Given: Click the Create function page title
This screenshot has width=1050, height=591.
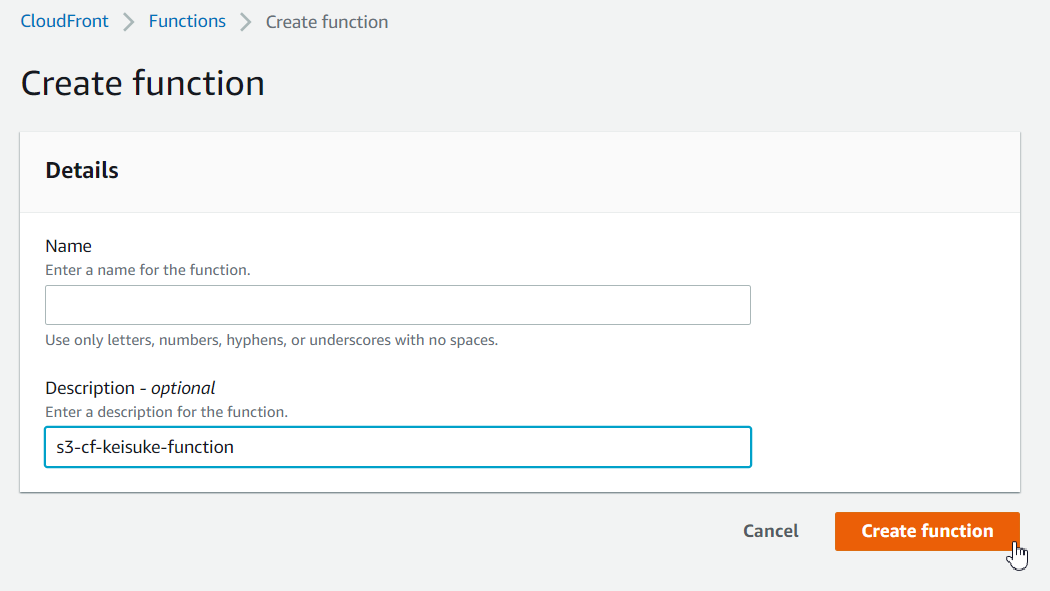Looking at the screenshot, I should (141, 83).
